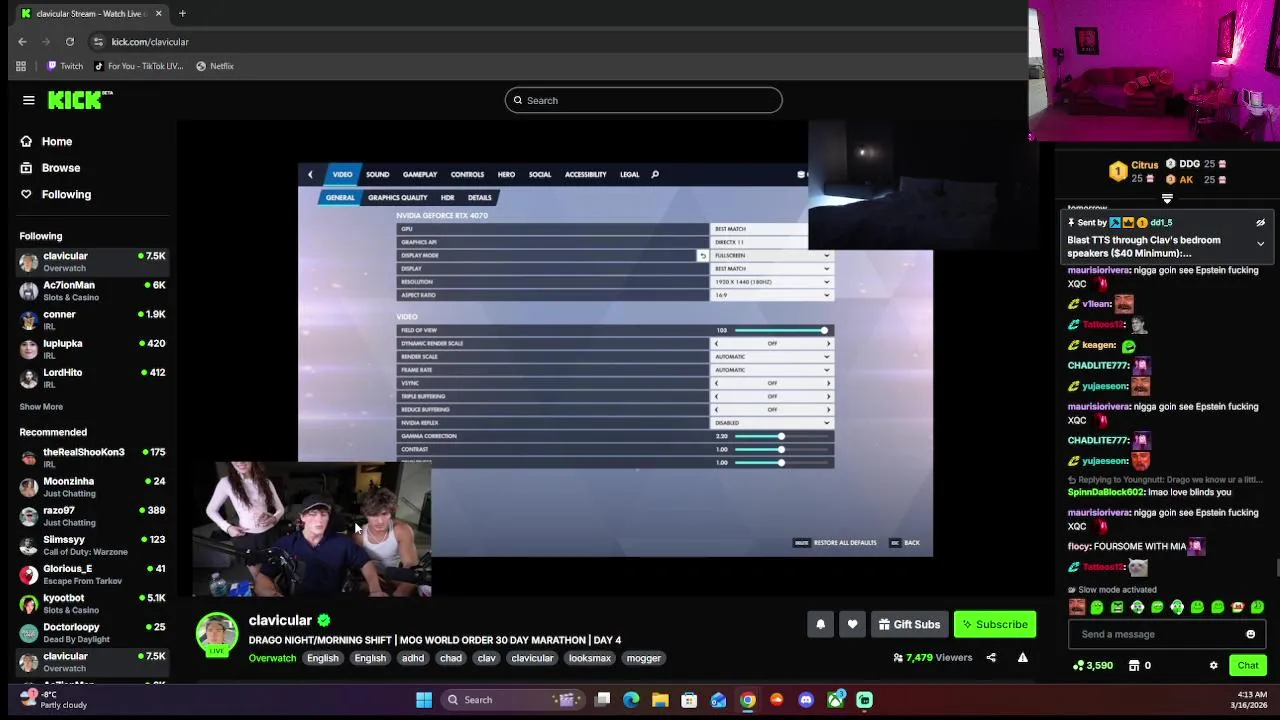This screenshot has width=1280, height=720.
Task: Reload the page in the browser
Action: (x=70, y=41)
